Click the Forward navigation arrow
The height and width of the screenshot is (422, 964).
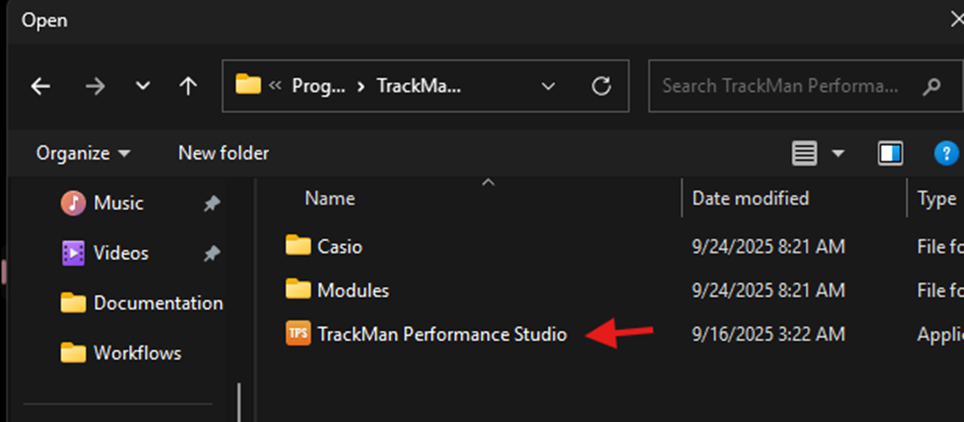(95, 86)
